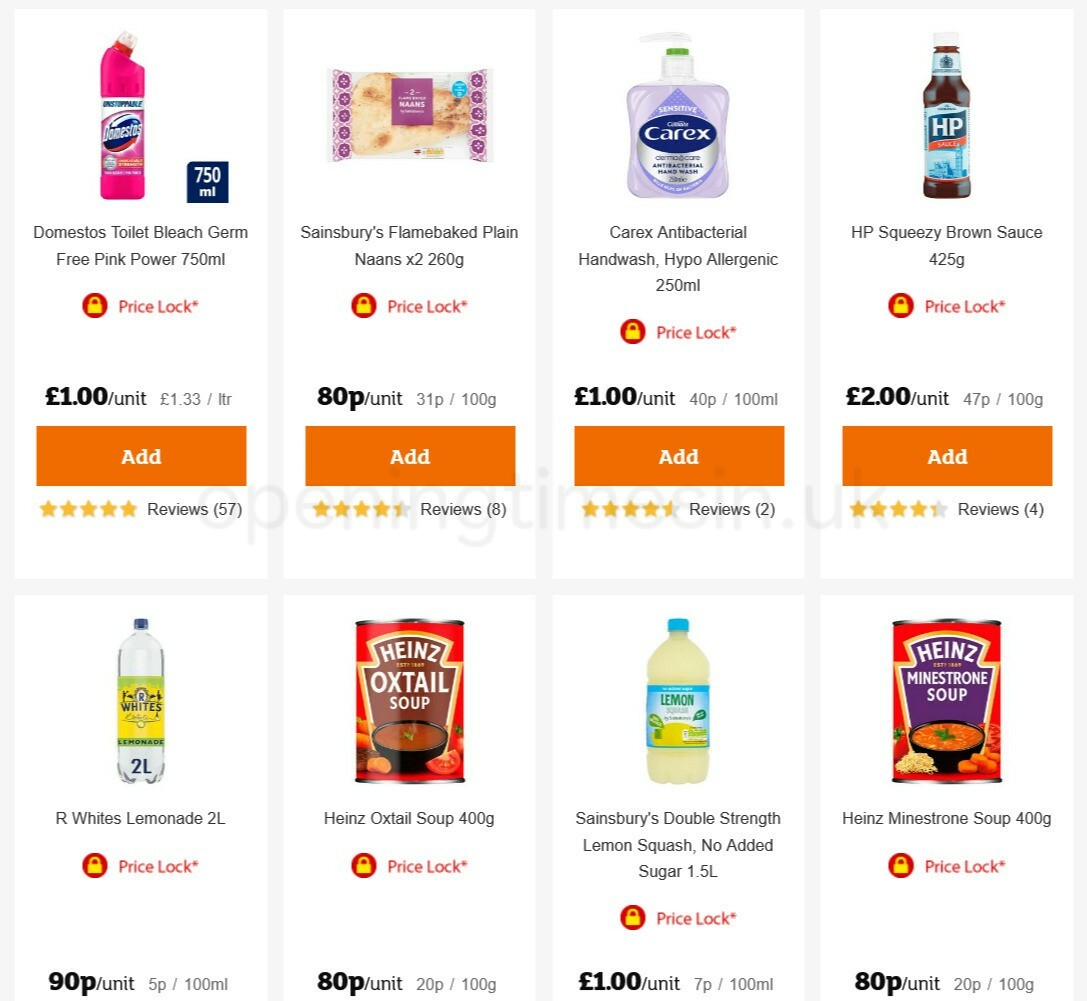
Task: Open Reviews (57) for Domestos bleach
Action: point(196,509)
